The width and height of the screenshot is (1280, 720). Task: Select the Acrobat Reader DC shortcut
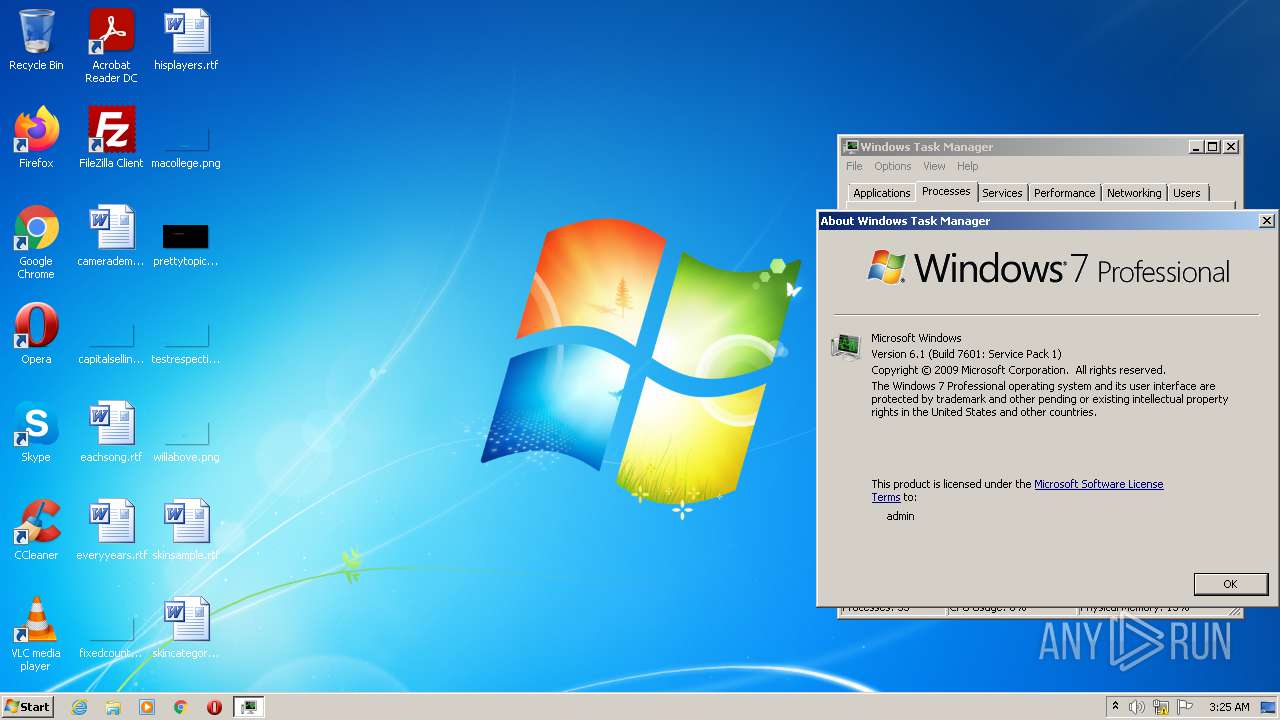coord(111,46)
